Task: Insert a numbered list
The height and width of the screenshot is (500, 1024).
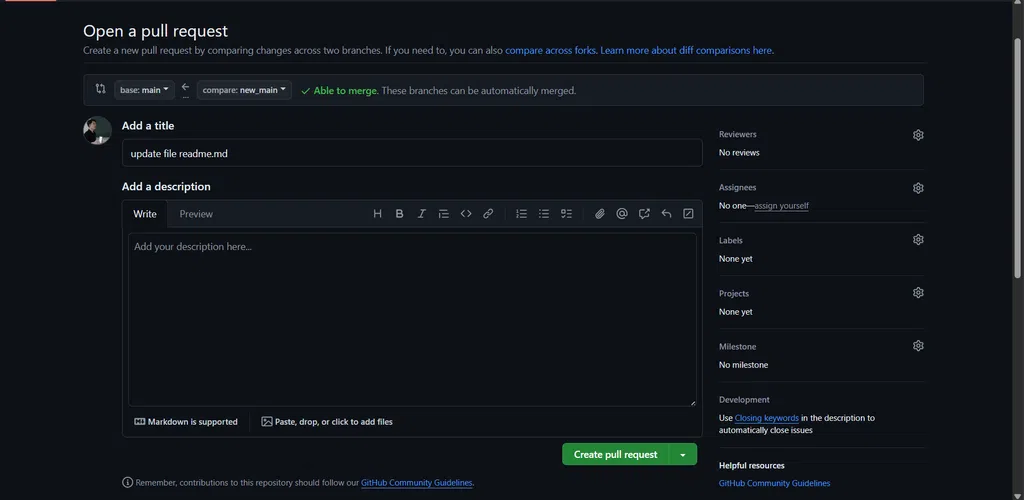Action: (x=521, y=213)
